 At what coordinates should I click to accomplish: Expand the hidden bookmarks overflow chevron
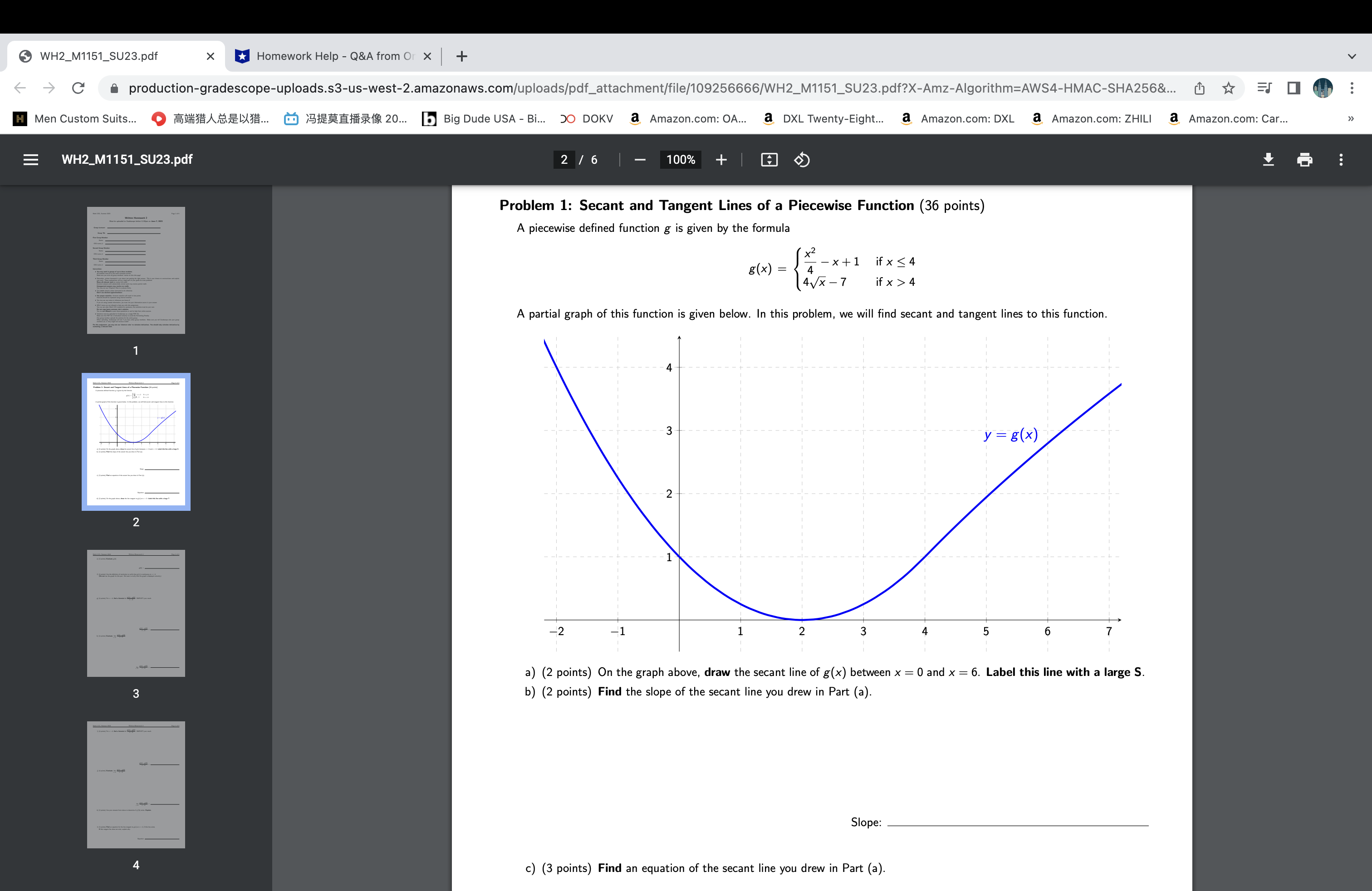click(1351, 119)
